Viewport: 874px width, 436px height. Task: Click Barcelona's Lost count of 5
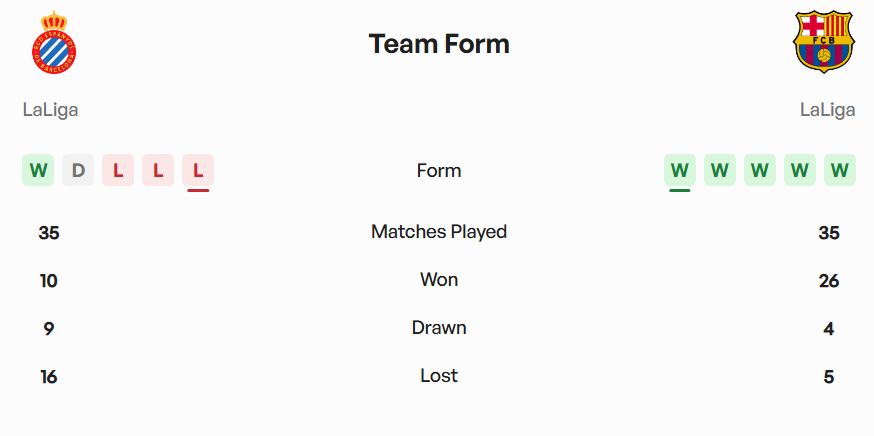point(828,377)
